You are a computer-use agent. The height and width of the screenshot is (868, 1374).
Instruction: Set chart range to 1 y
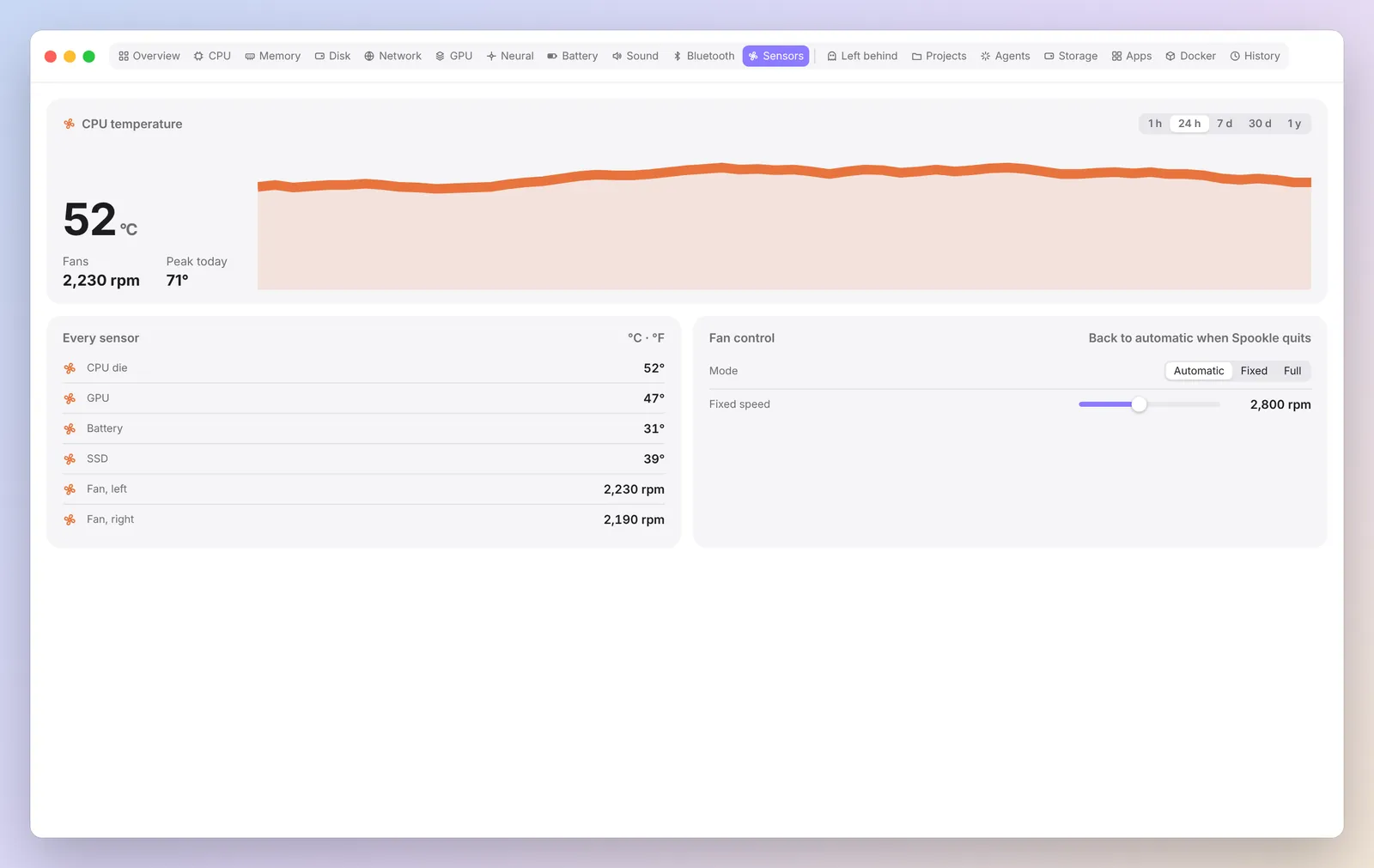pos(1294,124)
